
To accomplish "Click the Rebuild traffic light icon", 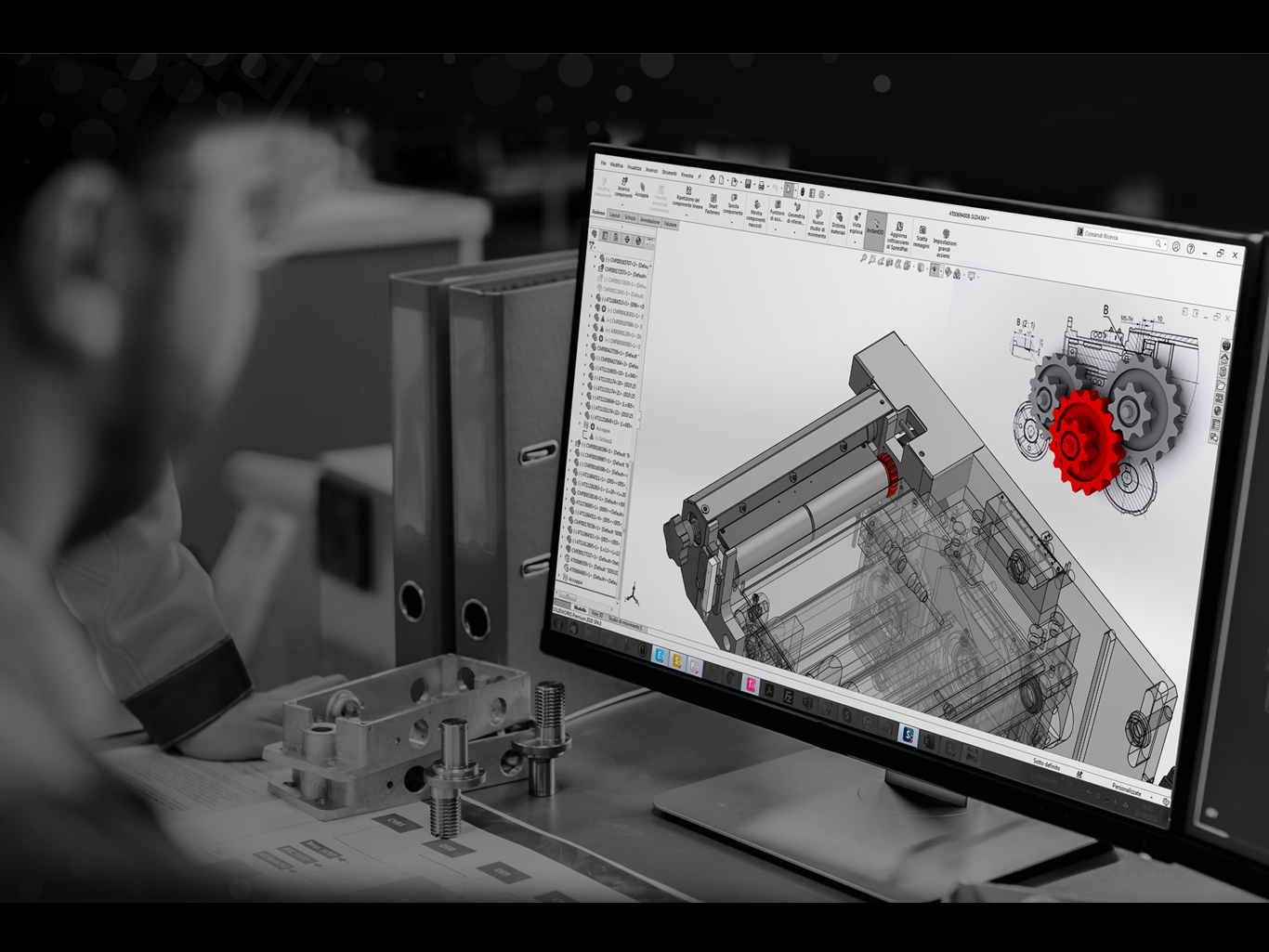I will [803, 191].
